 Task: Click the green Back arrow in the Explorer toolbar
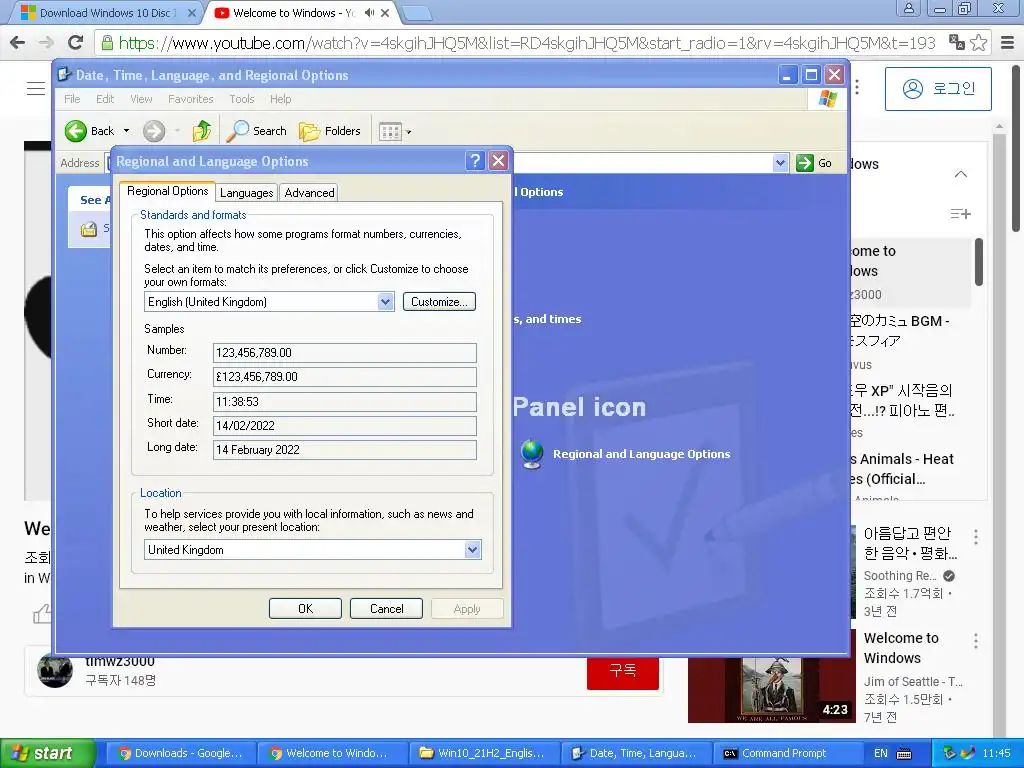76,131
